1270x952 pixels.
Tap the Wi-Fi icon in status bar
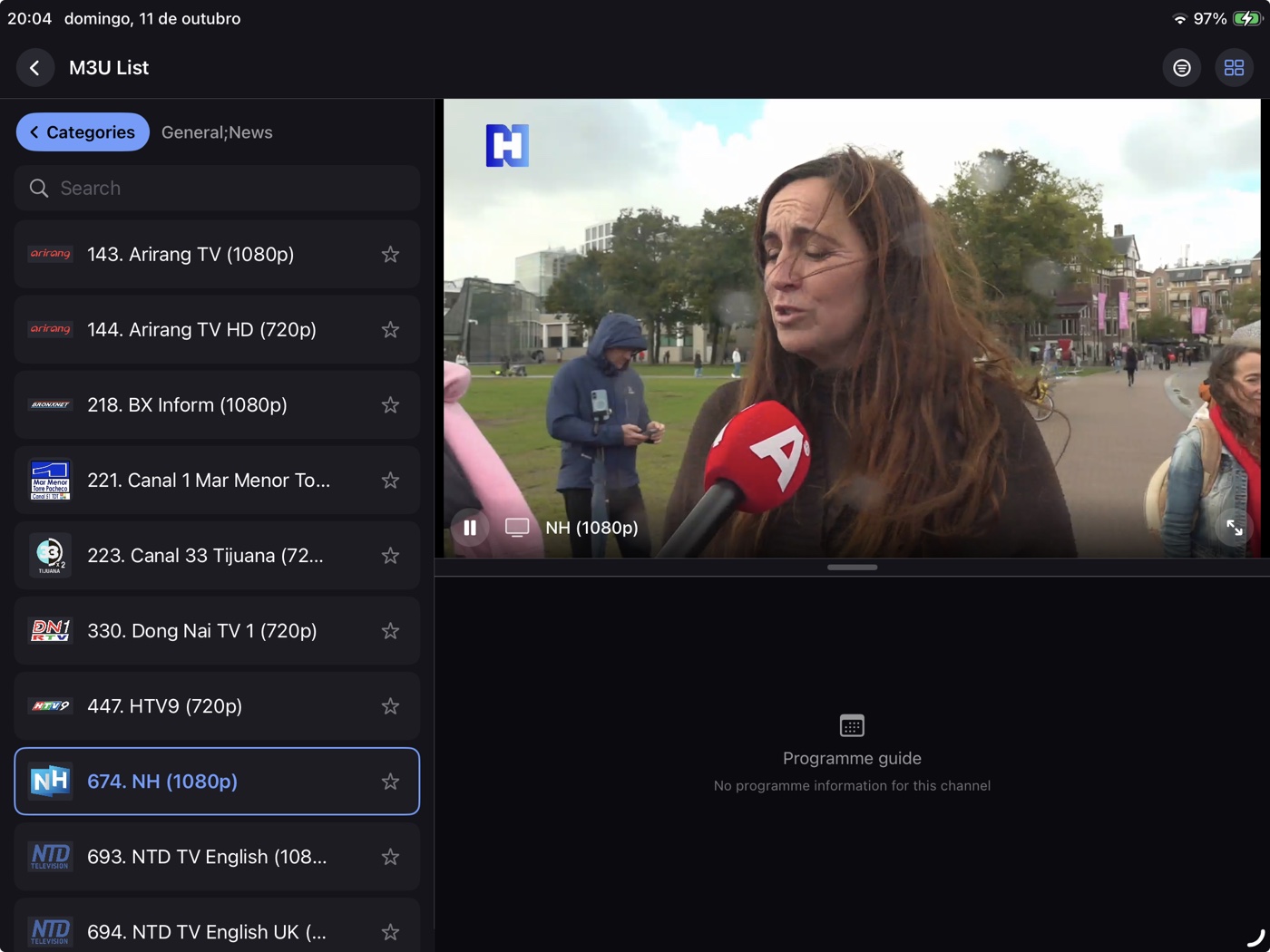coord(1179,19)
